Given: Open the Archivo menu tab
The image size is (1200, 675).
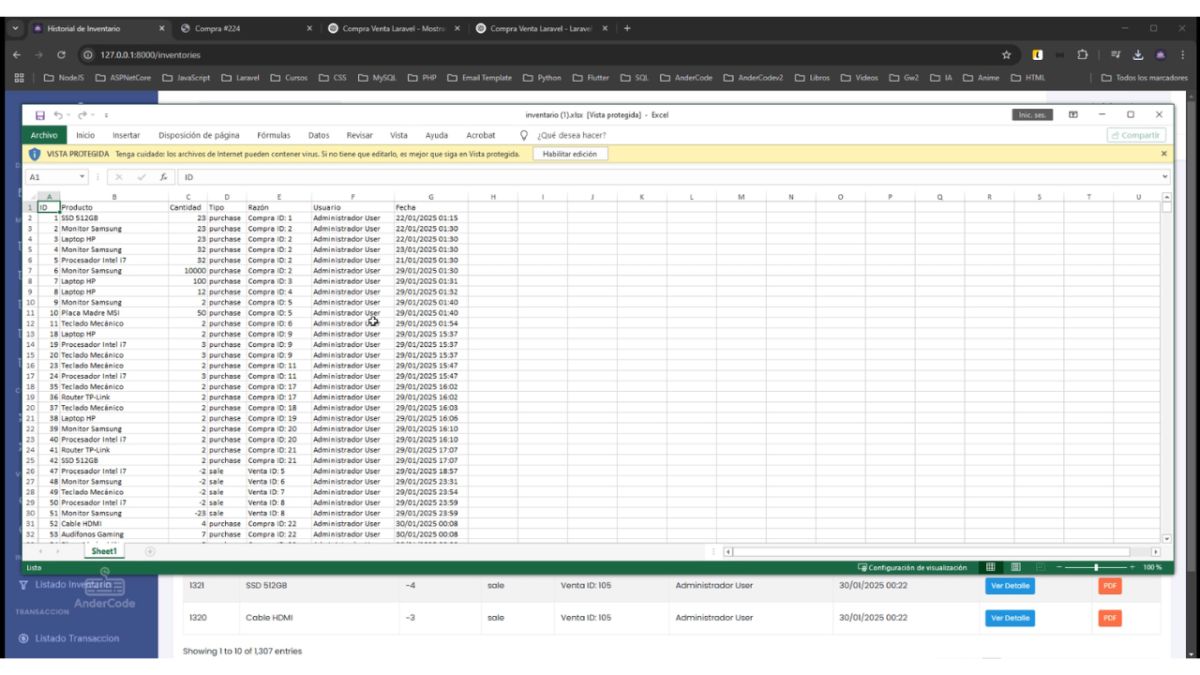Looking at the screenshot, I should 44,135.
